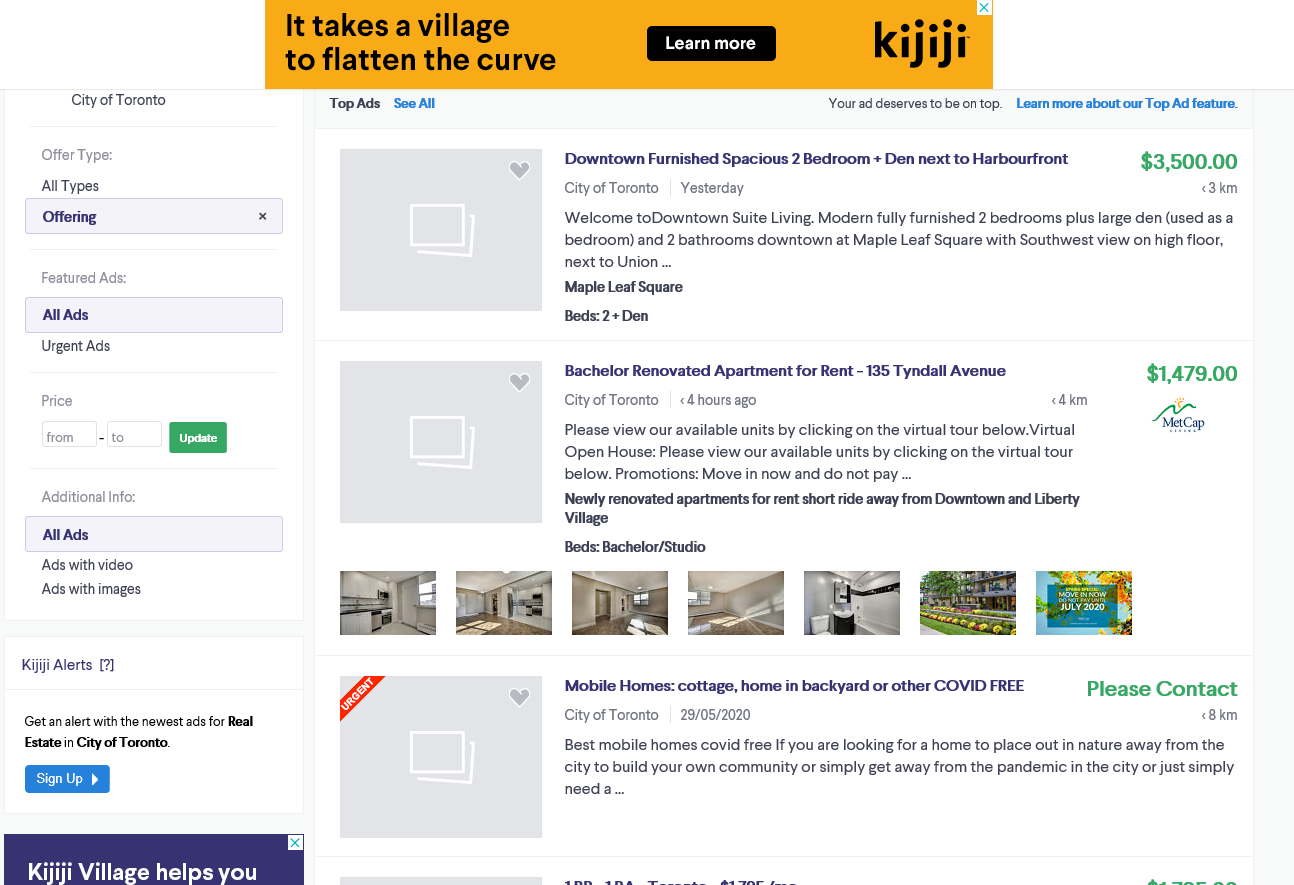The height and width of the screenshot is (885, 1294).
Task: Select All Ads under Additional Info
Action: (x=154, y=534)
